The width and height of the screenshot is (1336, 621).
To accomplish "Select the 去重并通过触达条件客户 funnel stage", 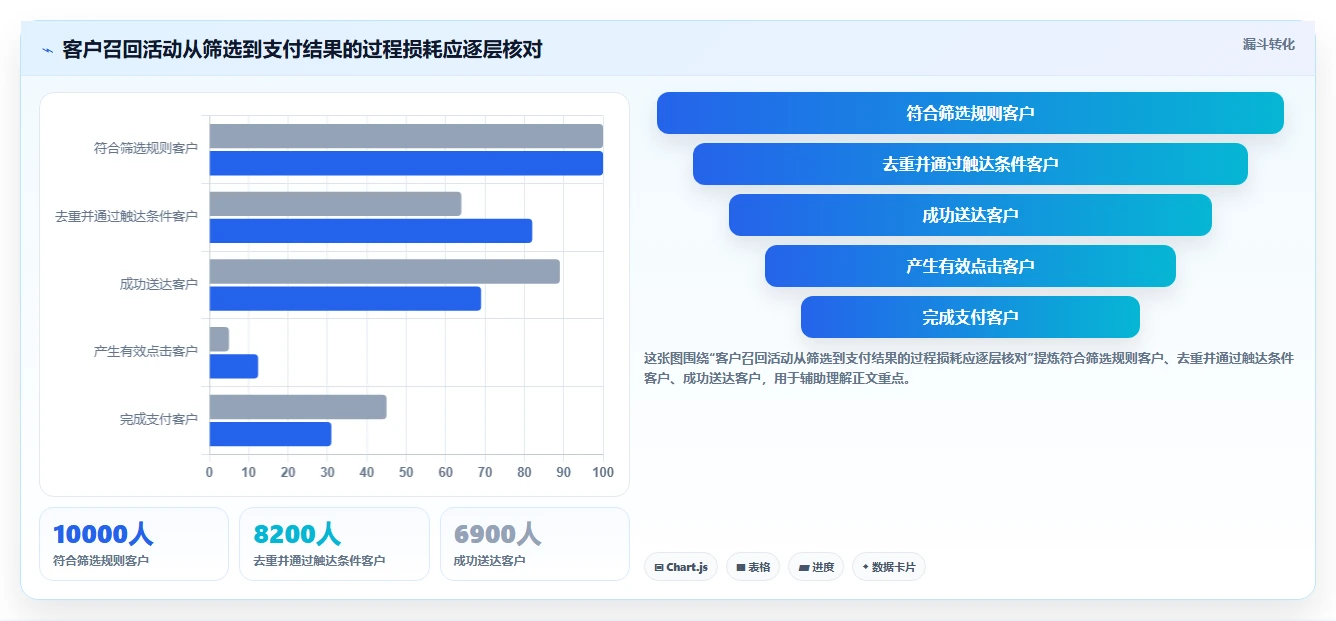I will click(970, 164).
